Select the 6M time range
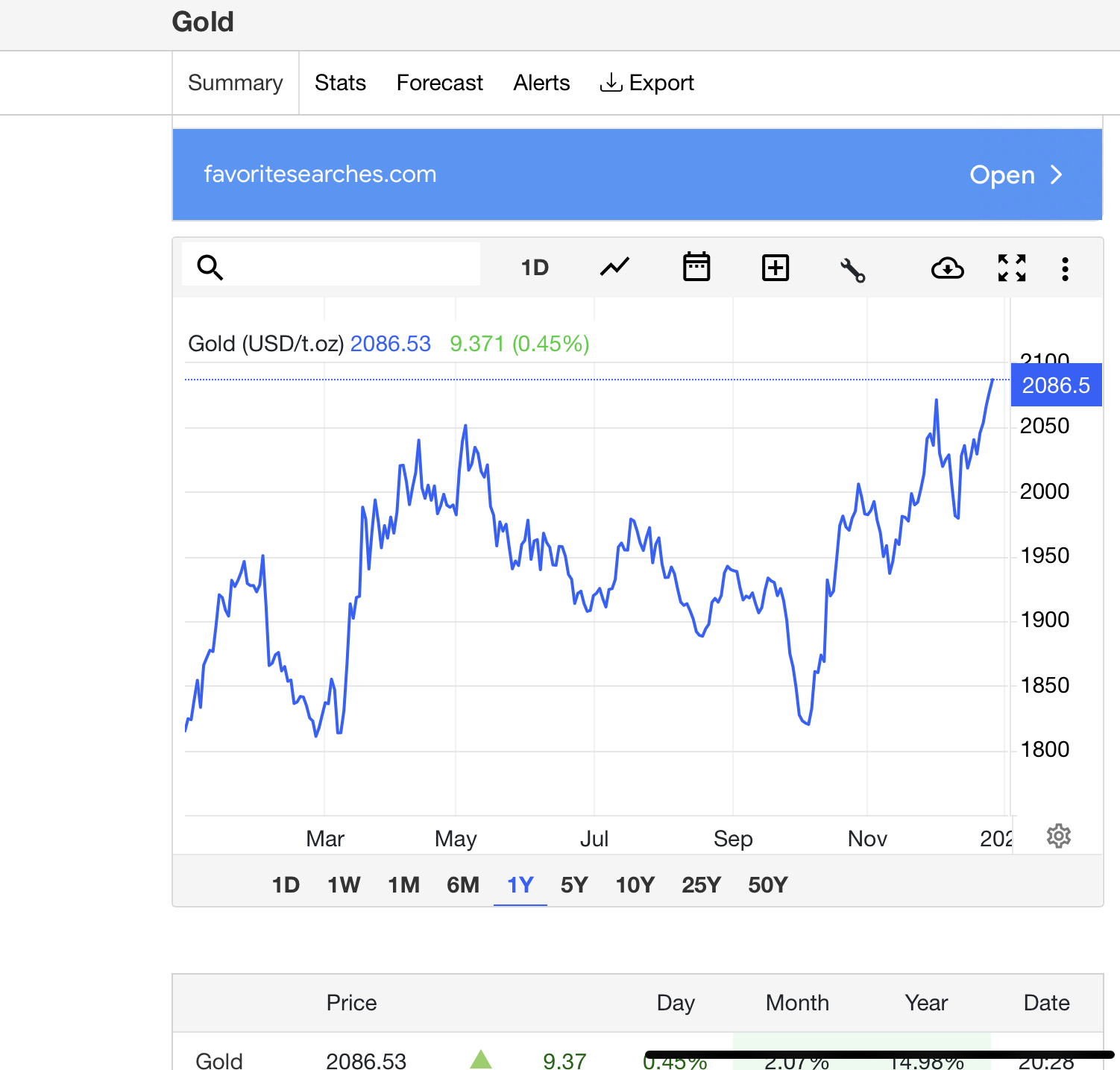 click(x=463, y=885)
